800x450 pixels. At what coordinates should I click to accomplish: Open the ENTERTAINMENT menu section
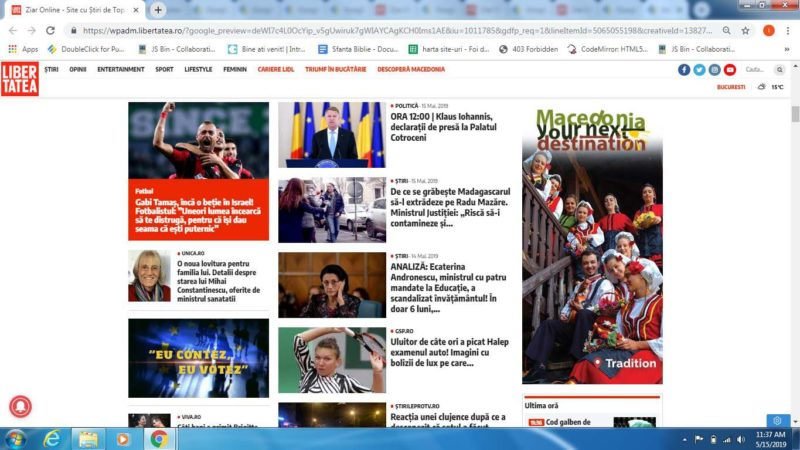(x=120, y=69)
